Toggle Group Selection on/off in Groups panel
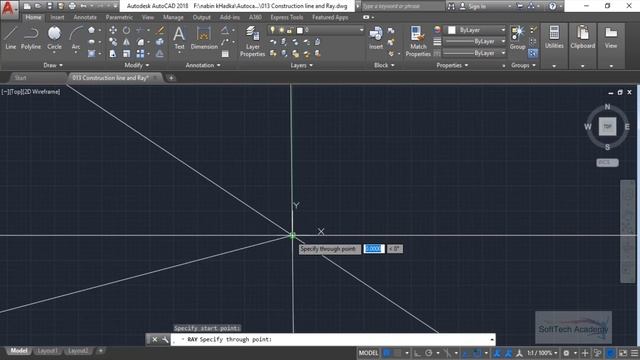Image resolution: width=640 pixels, height=360 pixels. pyautogui.click(x=533, y=53)
